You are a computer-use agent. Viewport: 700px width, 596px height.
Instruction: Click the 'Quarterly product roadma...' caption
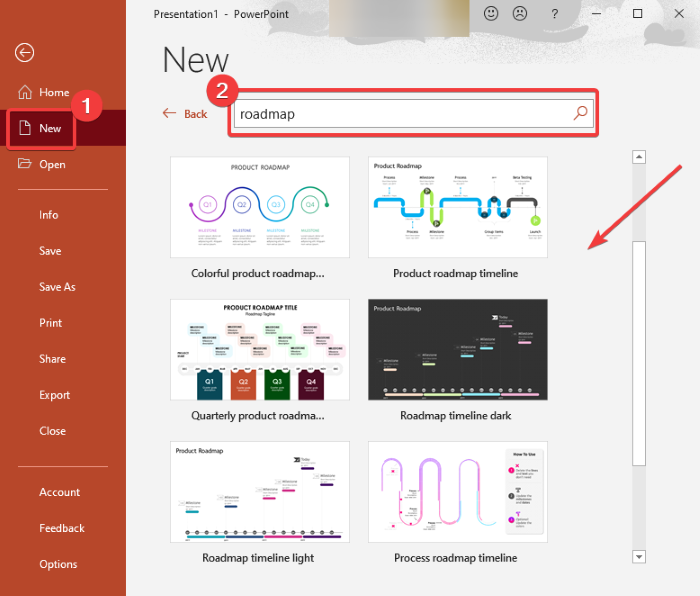(x=258, y=416)
